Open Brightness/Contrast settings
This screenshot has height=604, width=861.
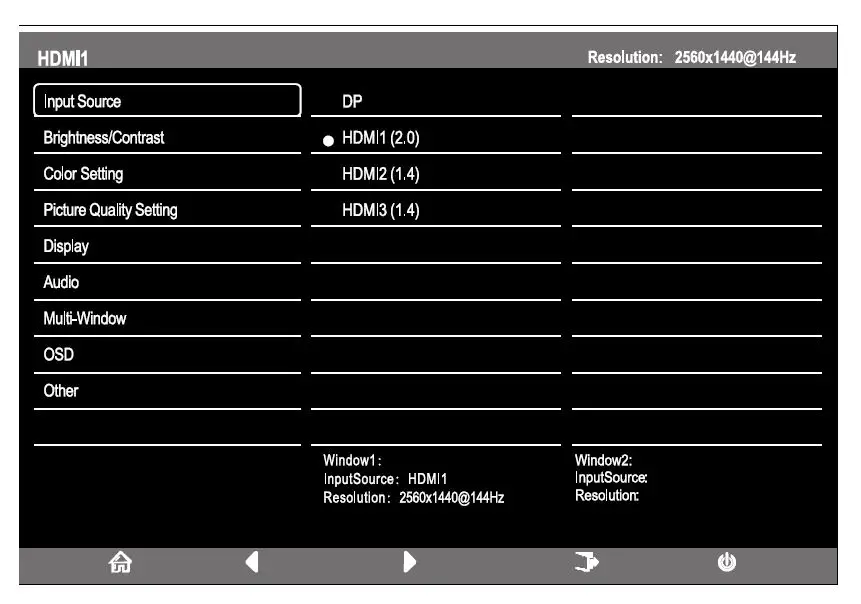(x=166, y=137)
